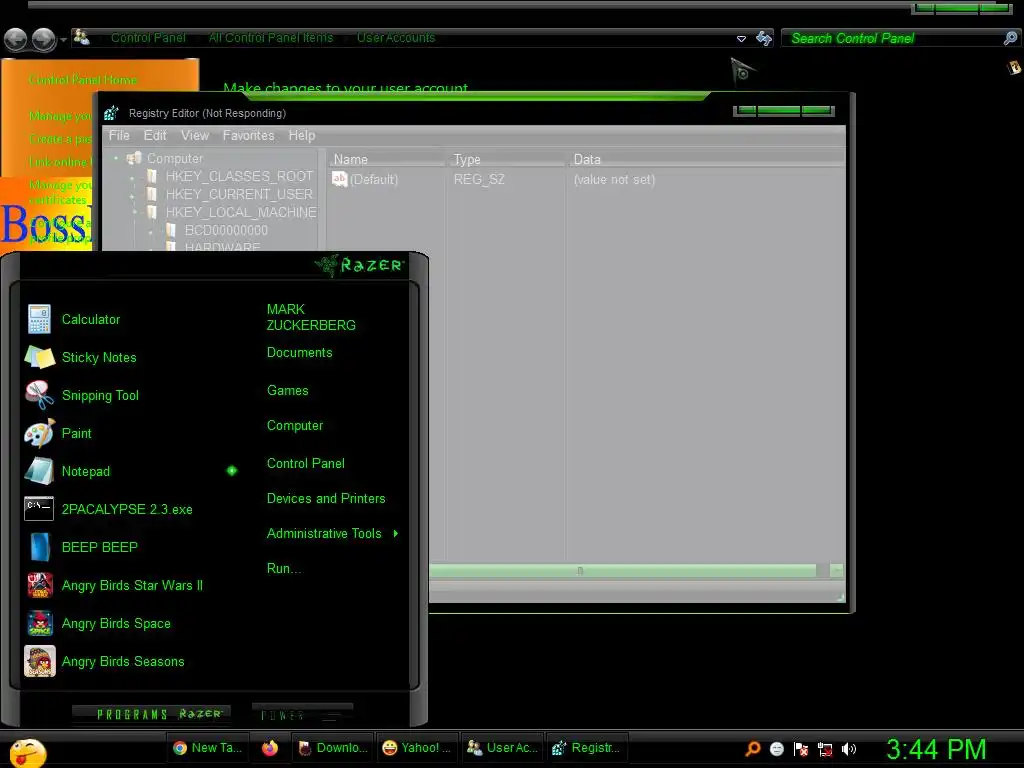Image resolution: width=1024 pixels, height=768 pixels.
Task: Expand Administrative Tools submenu arrow
Action: (x=396, y=534)
